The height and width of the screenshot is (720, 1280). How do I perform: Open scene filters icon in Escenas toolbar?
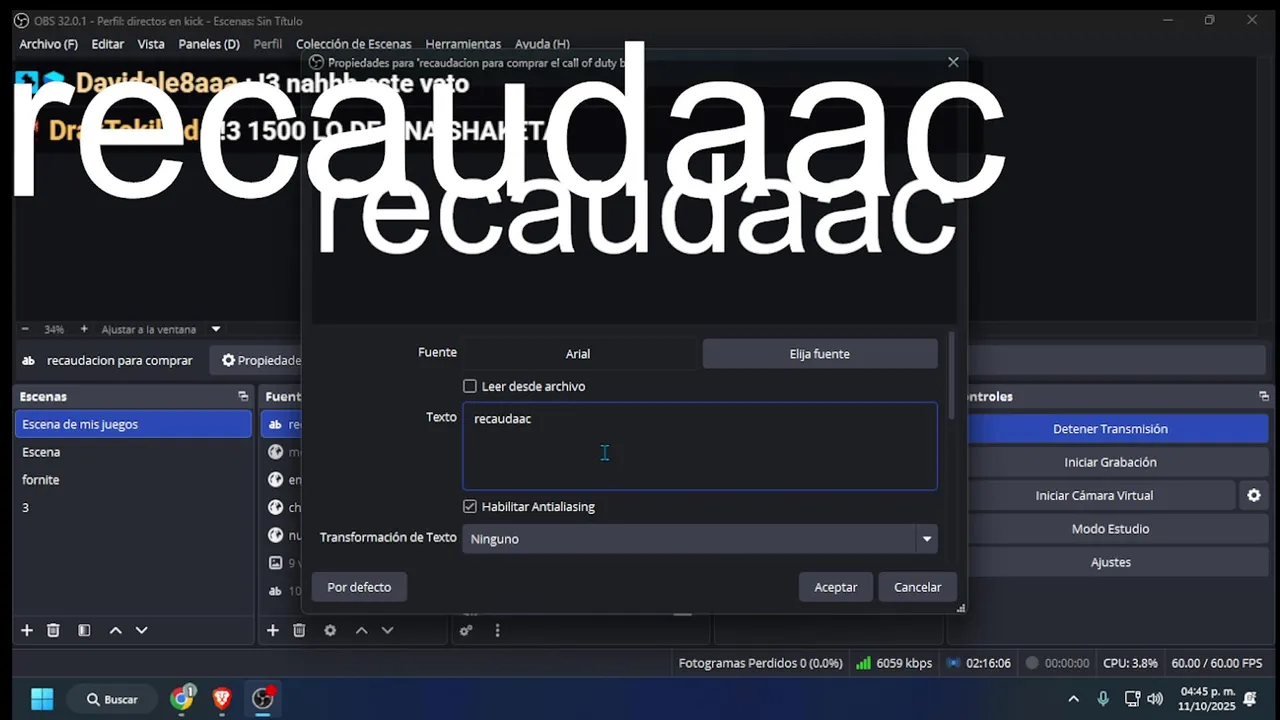pos(84,630)
